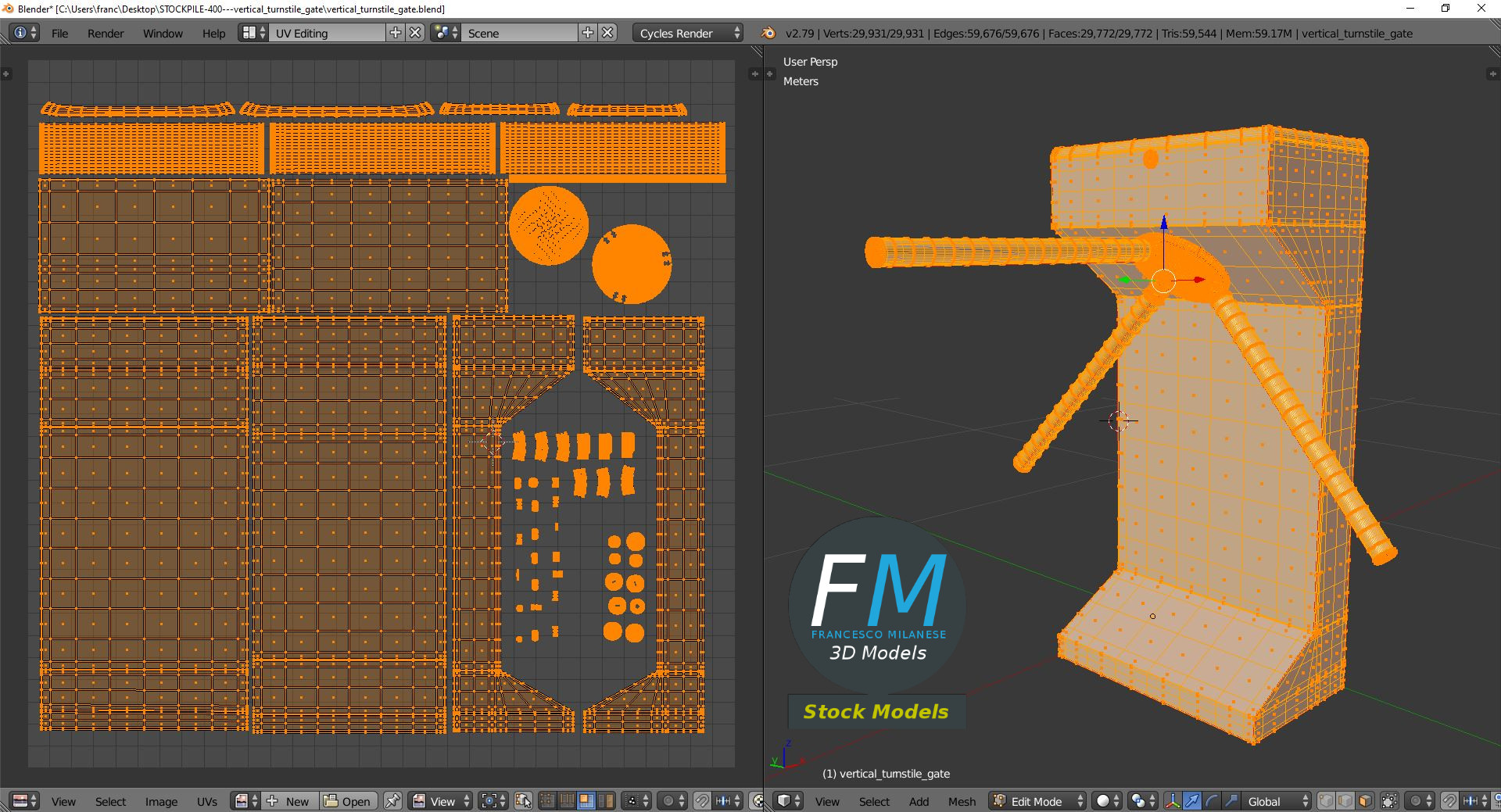Viewport: 1501px width, 812px height.
Task: Open the UV editor Select menu
Action: click(110, 801)
